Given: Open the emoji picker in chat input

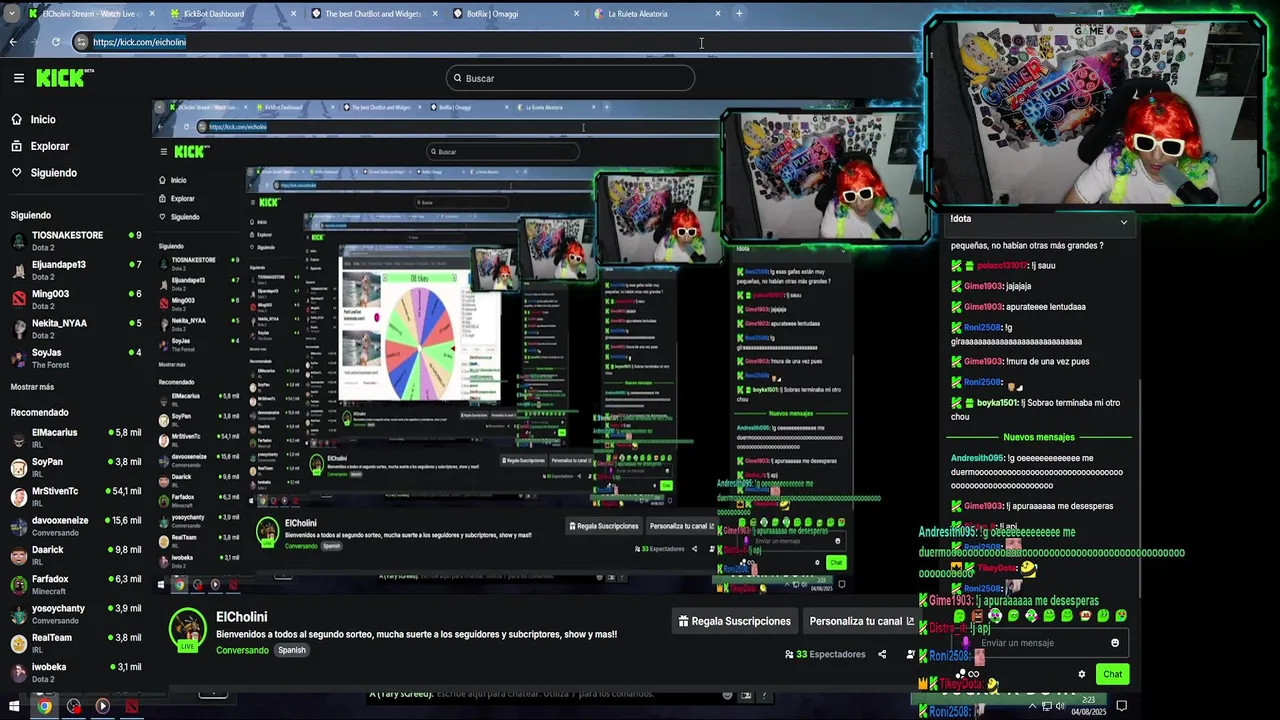Looking at the screenshot, I should pos(1115,643).
